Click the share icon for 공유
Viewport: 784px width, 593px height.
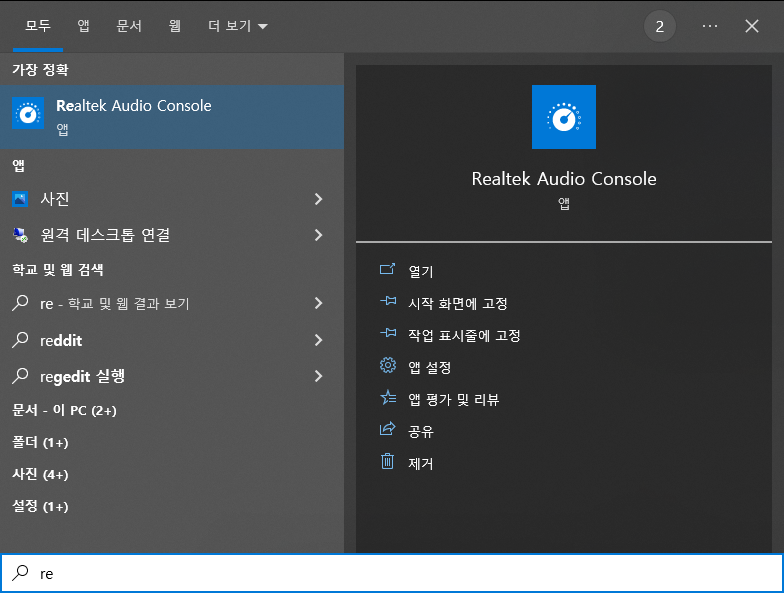click(x=388, y=429)
